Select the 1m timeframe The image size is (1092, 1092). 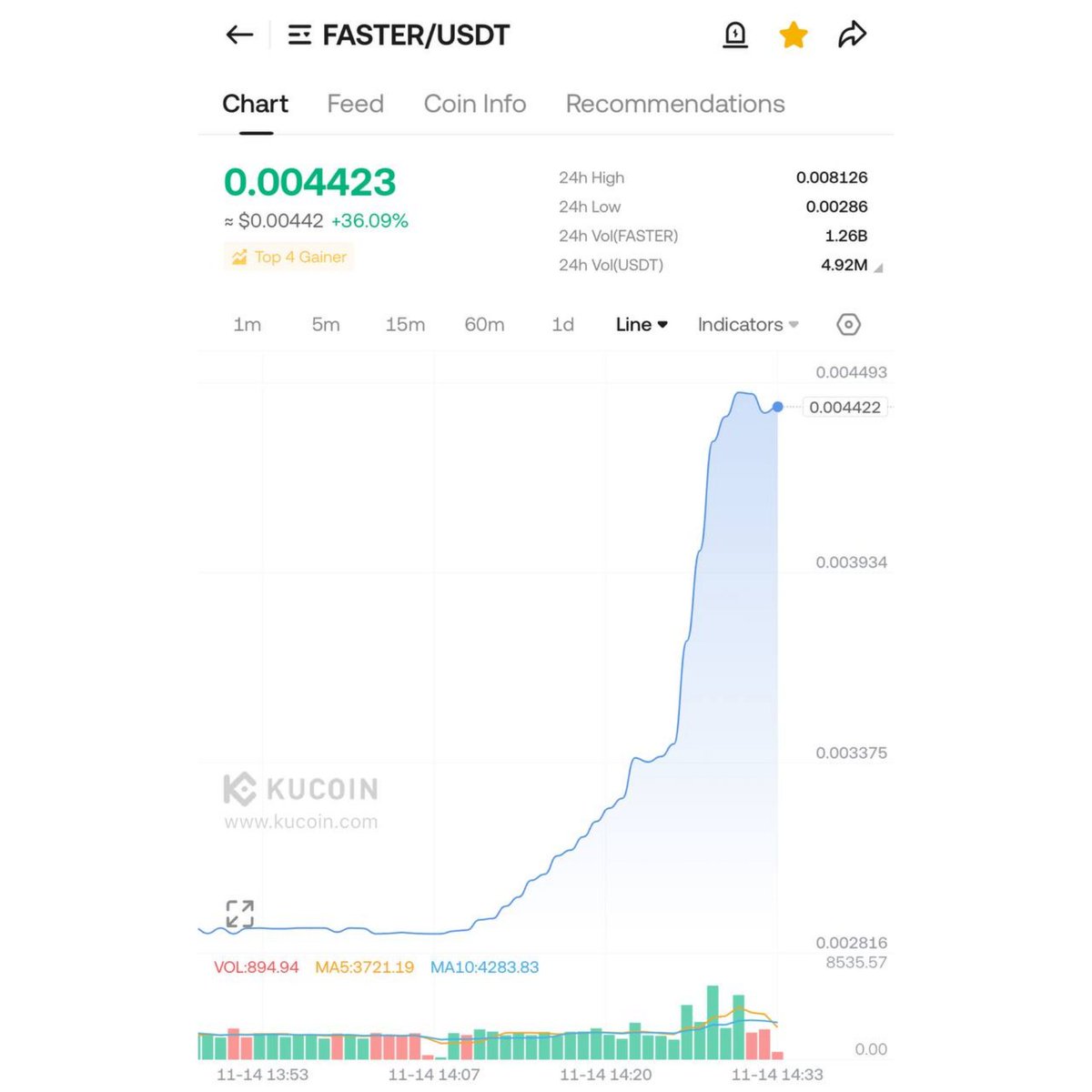coord(247,325)
